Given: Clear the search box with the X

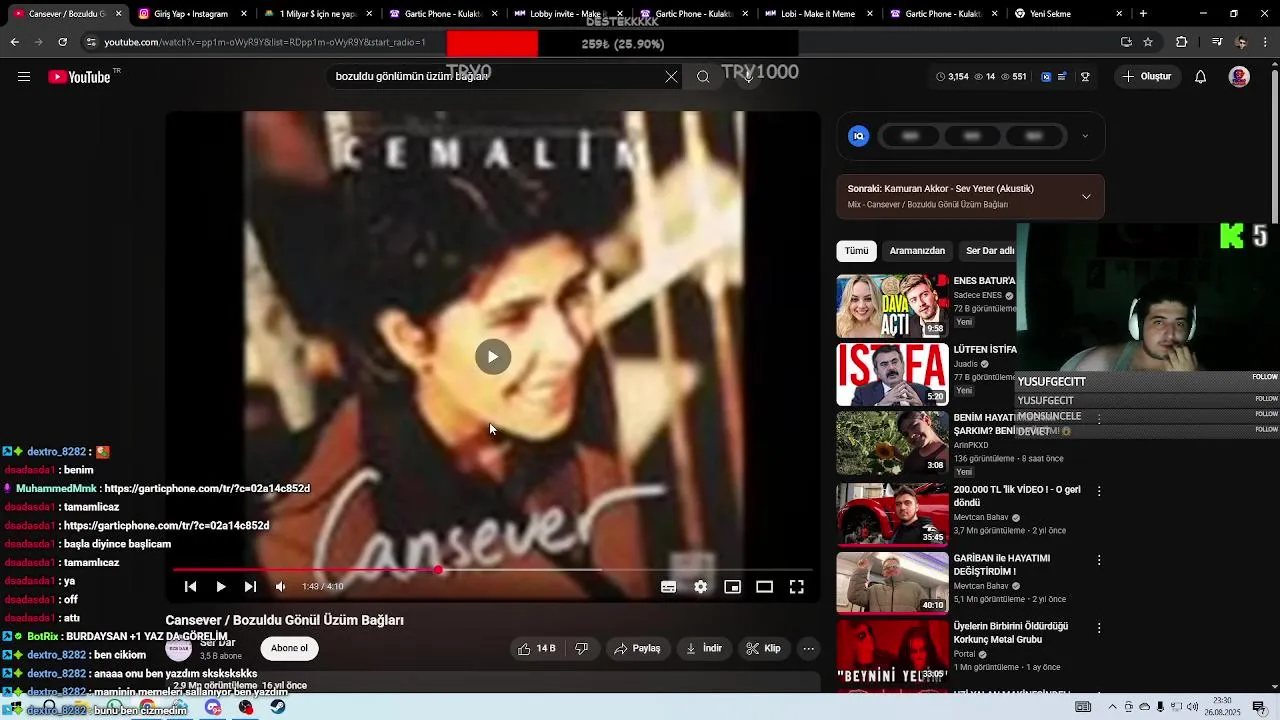Looking at the screenshot, I should pos(671,77).
